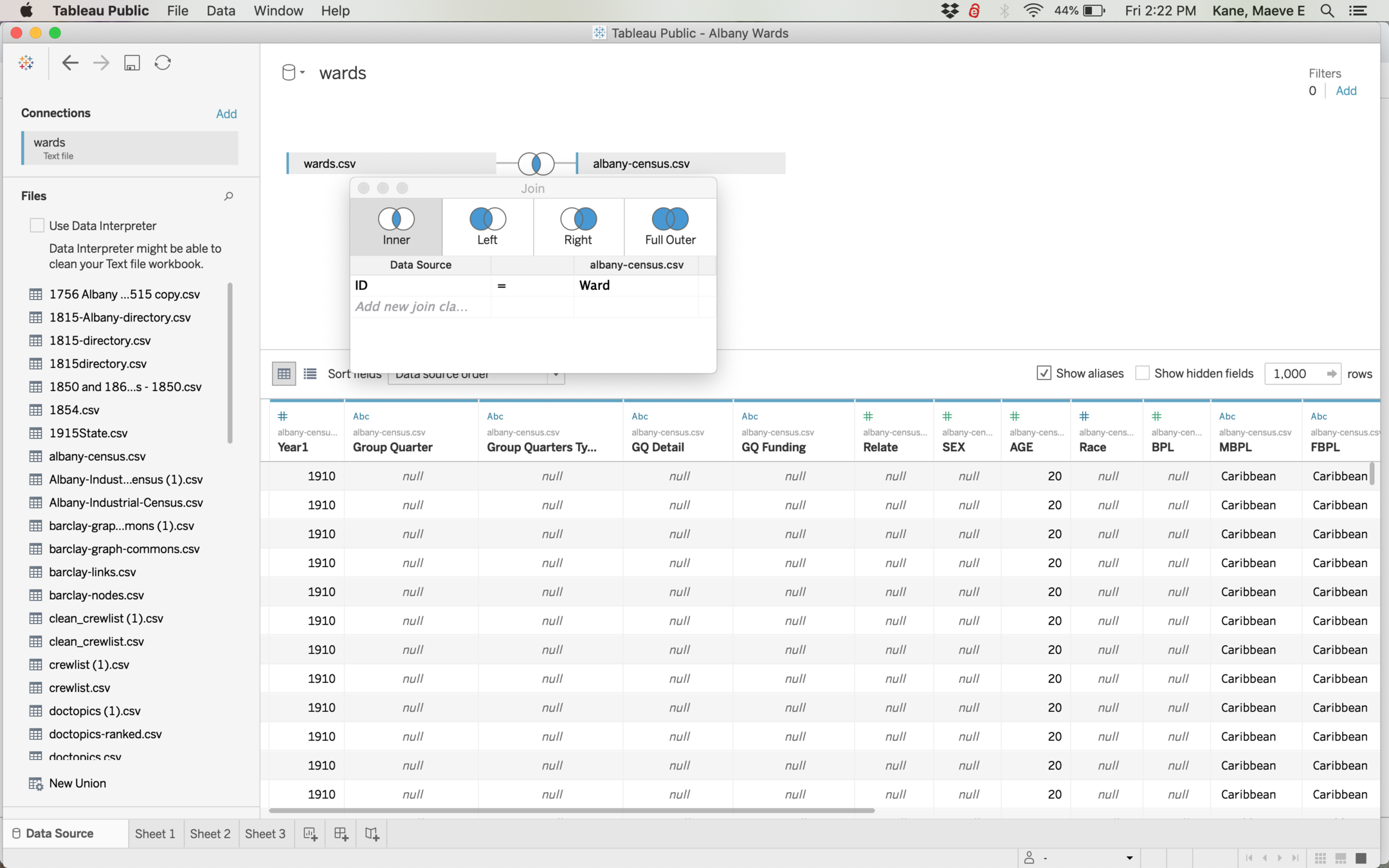Click the new worksheet icon
Viewport: 1389px width, 868px height.
point(311,834)
